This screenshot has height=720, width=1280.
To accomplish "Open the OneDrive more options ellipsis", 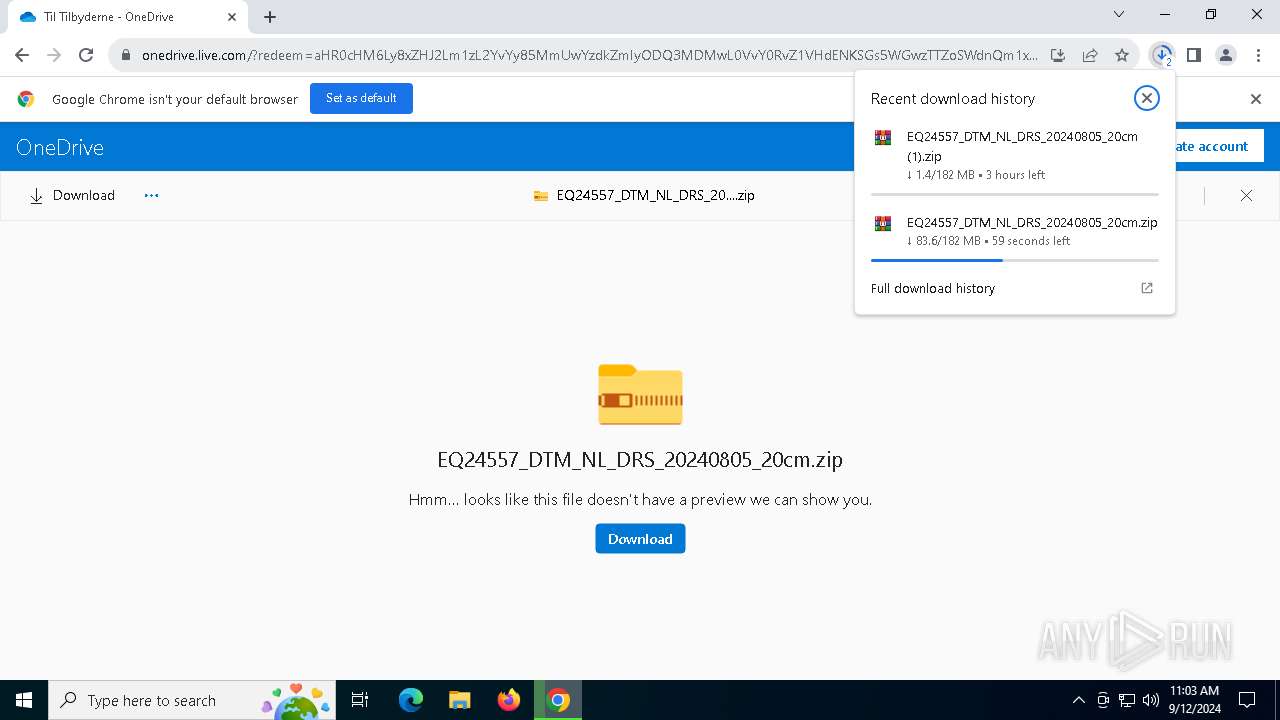I will click(152, 195).
